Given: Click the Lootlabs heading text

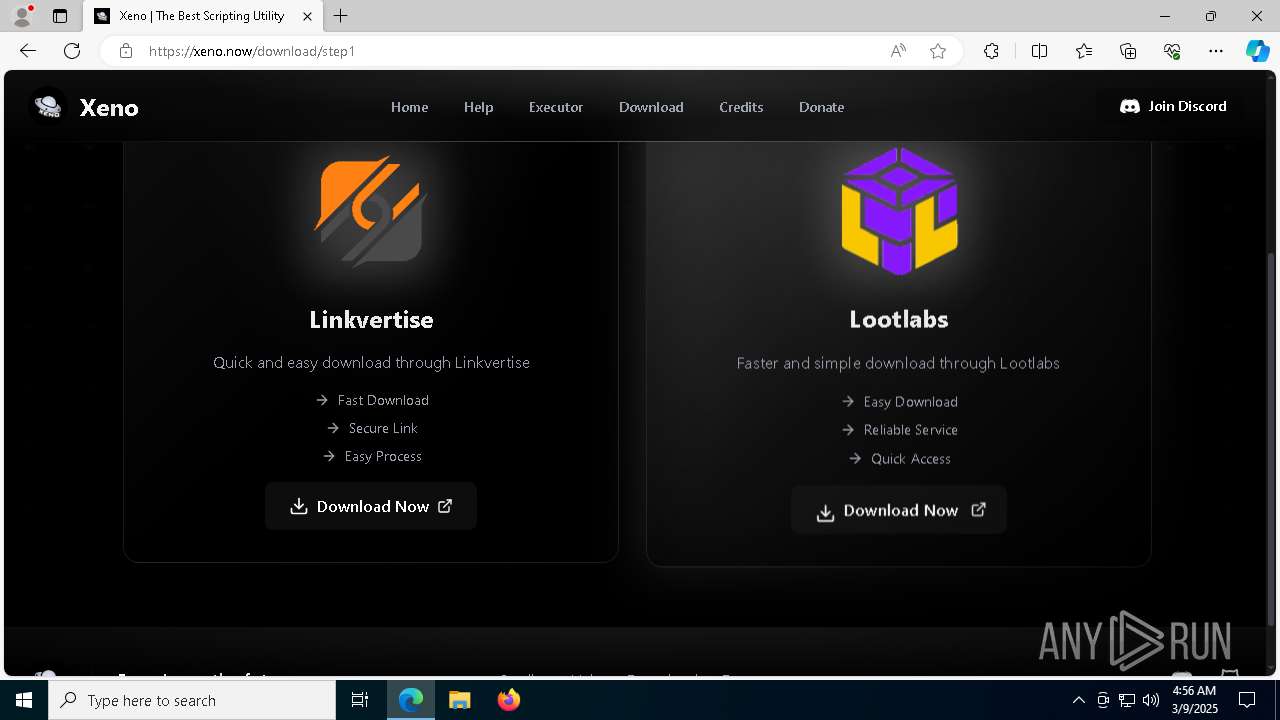Looking at the screenshot, I should 899,319.
